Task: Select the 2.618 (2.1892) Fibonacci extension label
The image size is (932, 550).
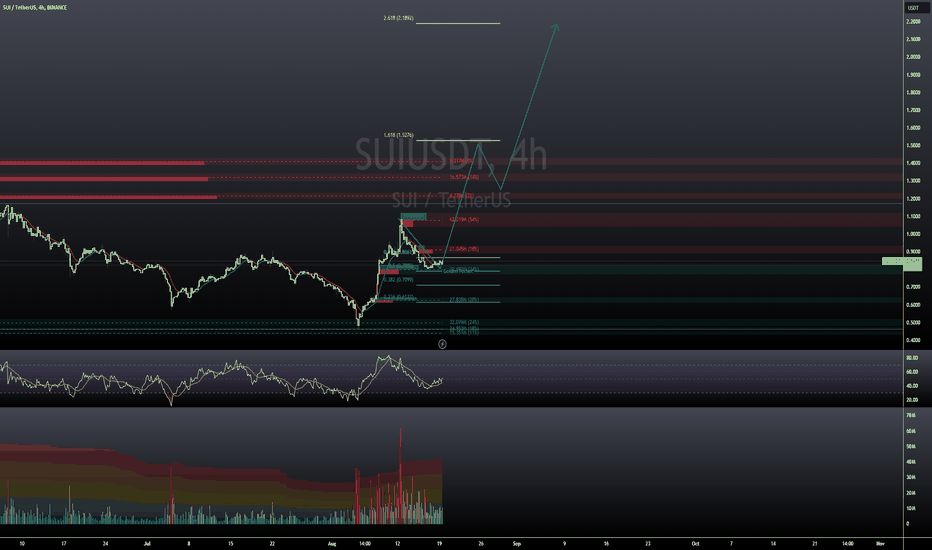Action: click(398, 18)
